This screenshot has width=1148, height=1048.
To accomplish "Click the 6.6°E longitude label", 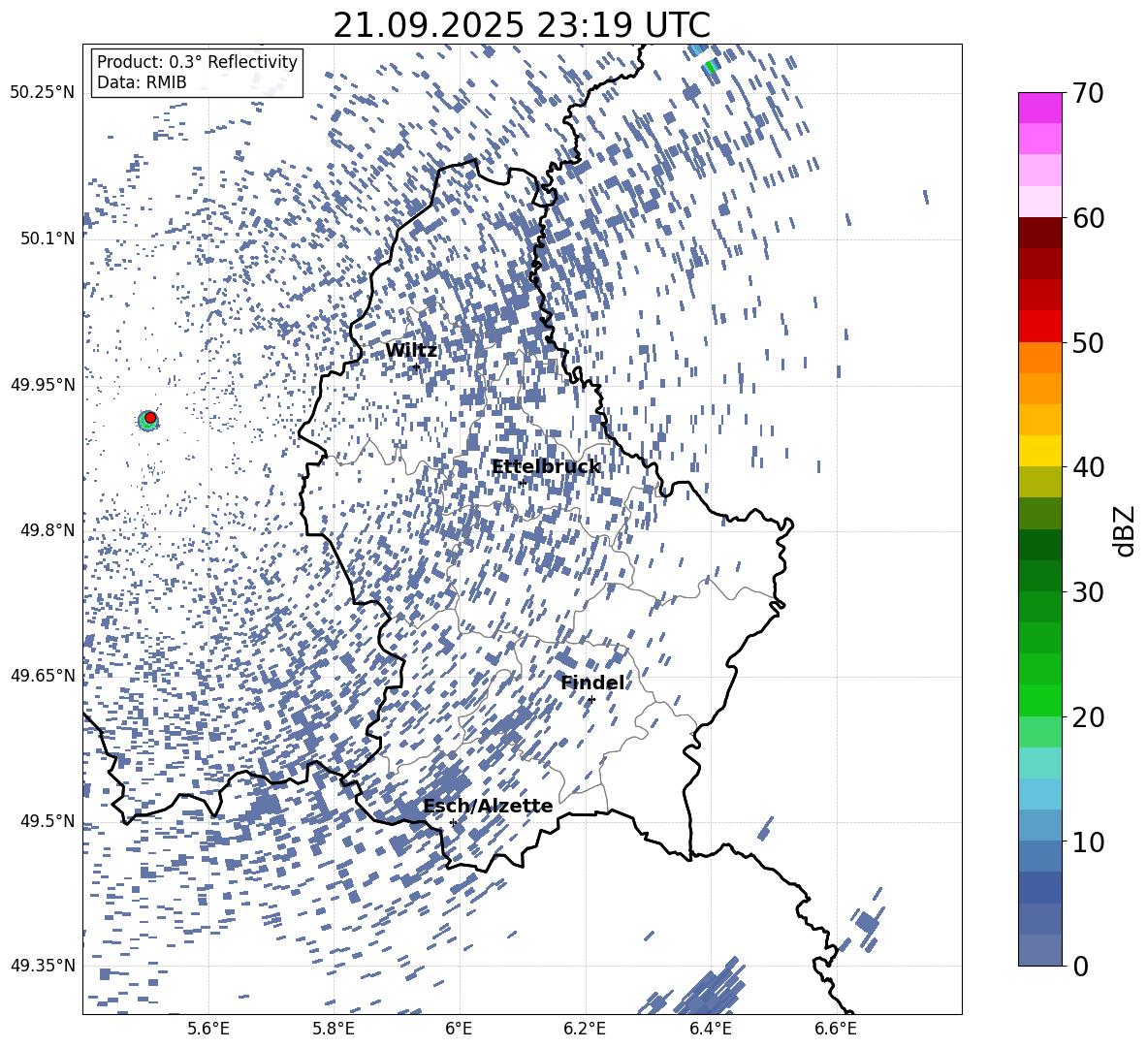I will pos(836,1029).
